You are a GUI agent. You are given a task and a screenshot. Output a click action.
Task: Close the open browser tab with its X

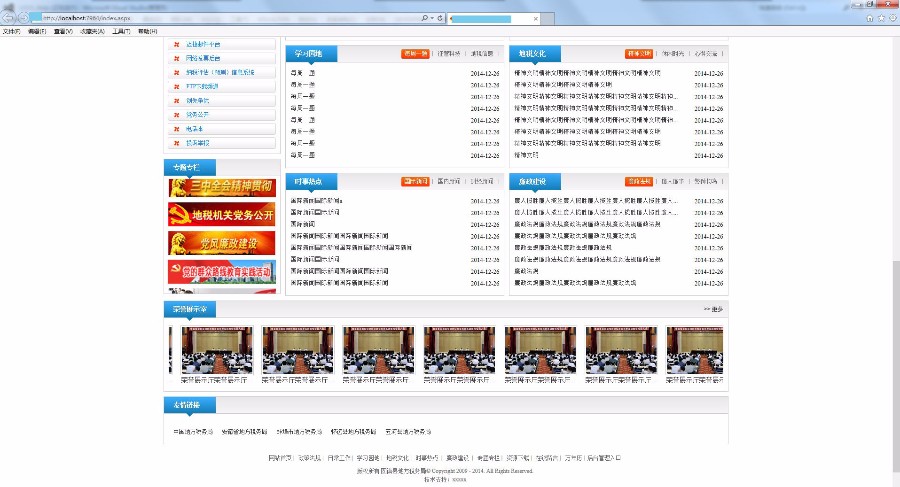tap(536, 19)
